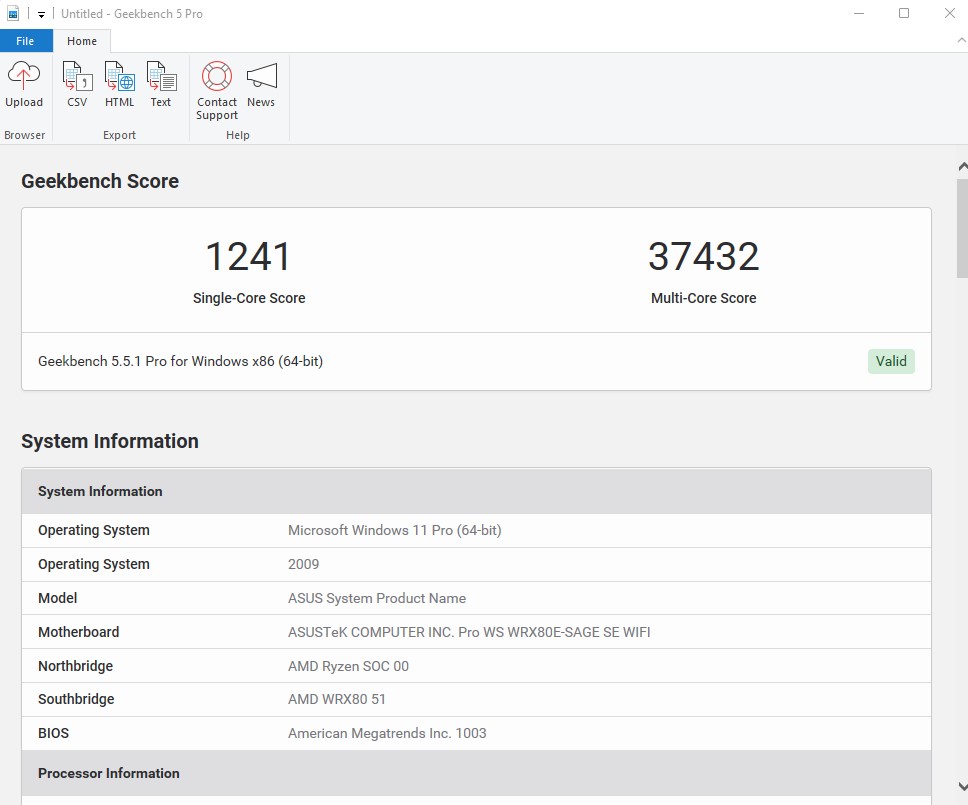968x805 pixels.
Task: Click the app icon in the title bar
Action: coord(13,14)
